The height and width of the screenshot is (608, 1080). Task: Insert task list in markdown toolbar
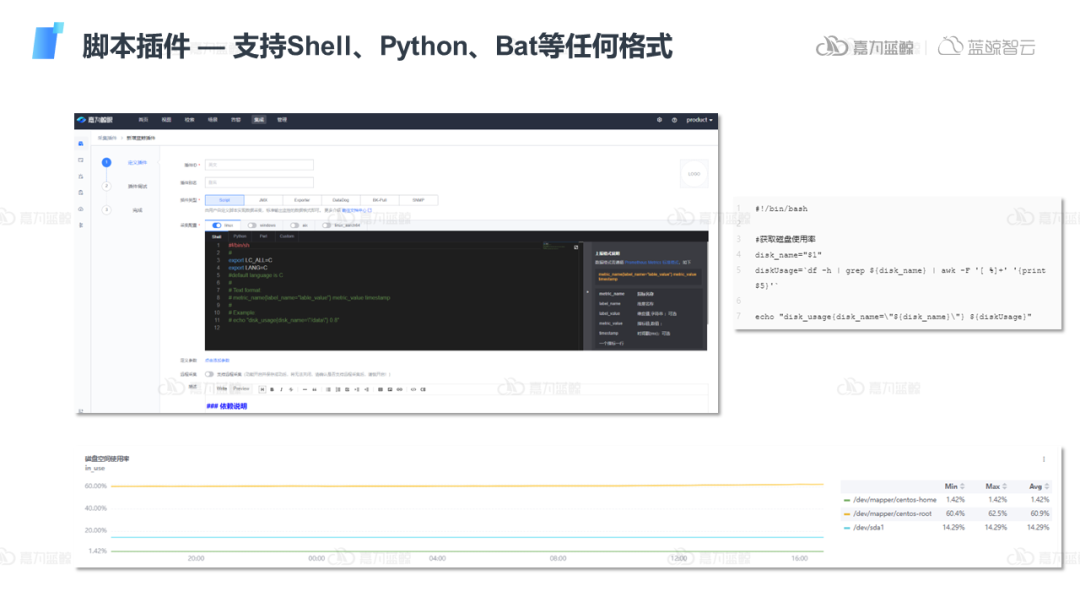click(347, 389)
